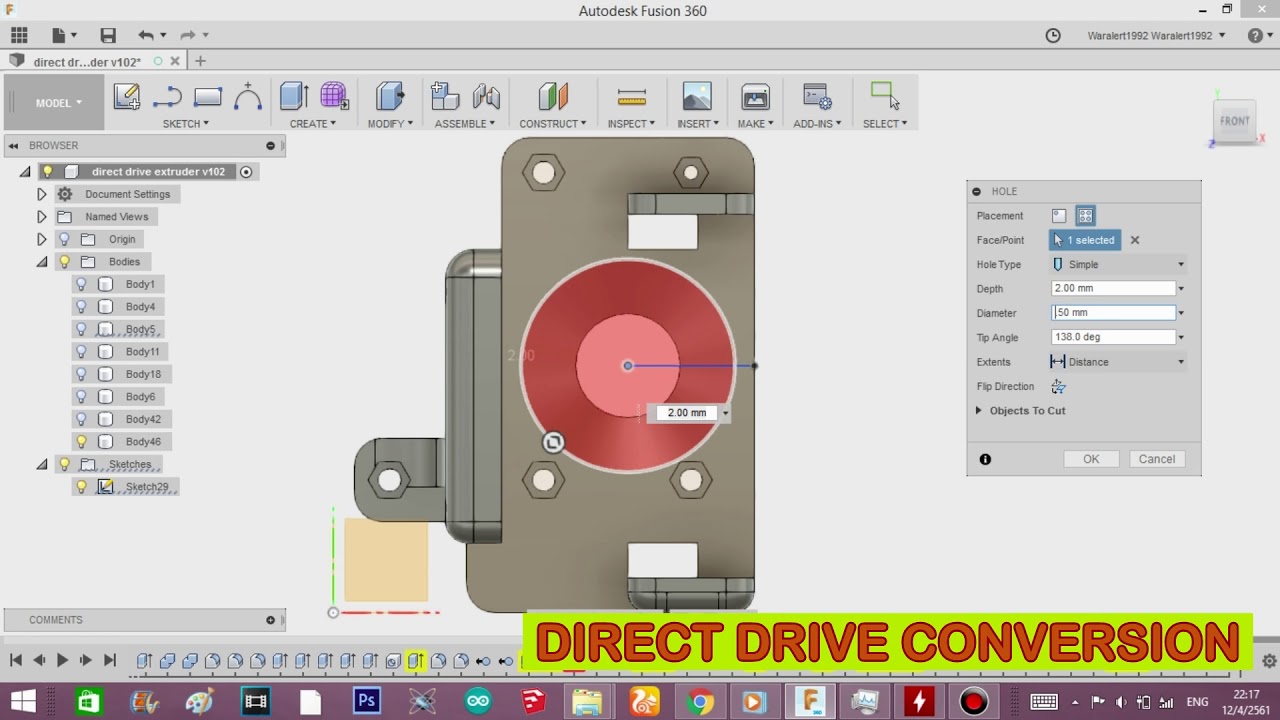The width and height of the screenshot is (1280, 720).
Task: Select the Make 3D print icon
Action: [x=755, y=97]
